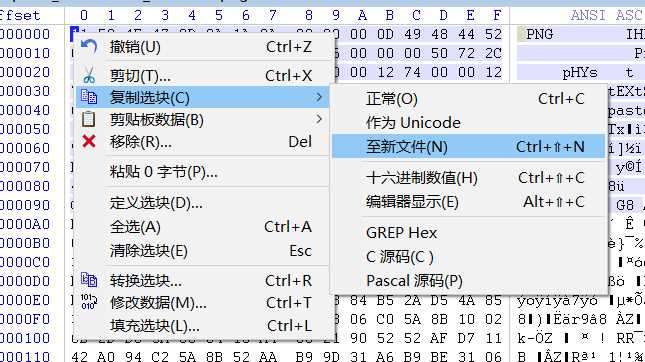Screen dimensions: 645x362
Task: Click the convert icon beside 转换选块
Action: point(89,280)
